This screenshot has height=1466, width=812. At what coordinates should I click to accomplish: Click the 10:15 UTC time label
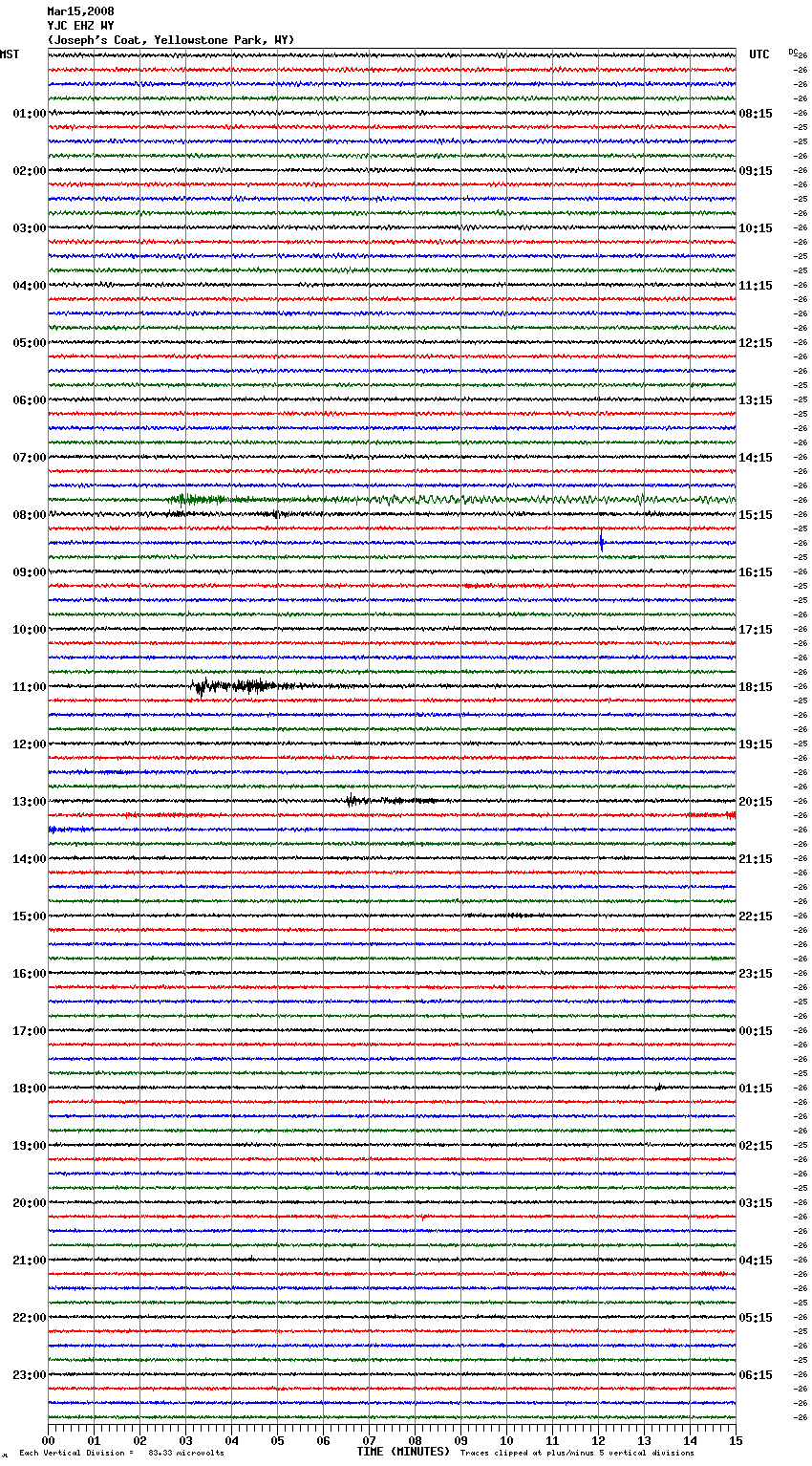(x=756, y=228)
